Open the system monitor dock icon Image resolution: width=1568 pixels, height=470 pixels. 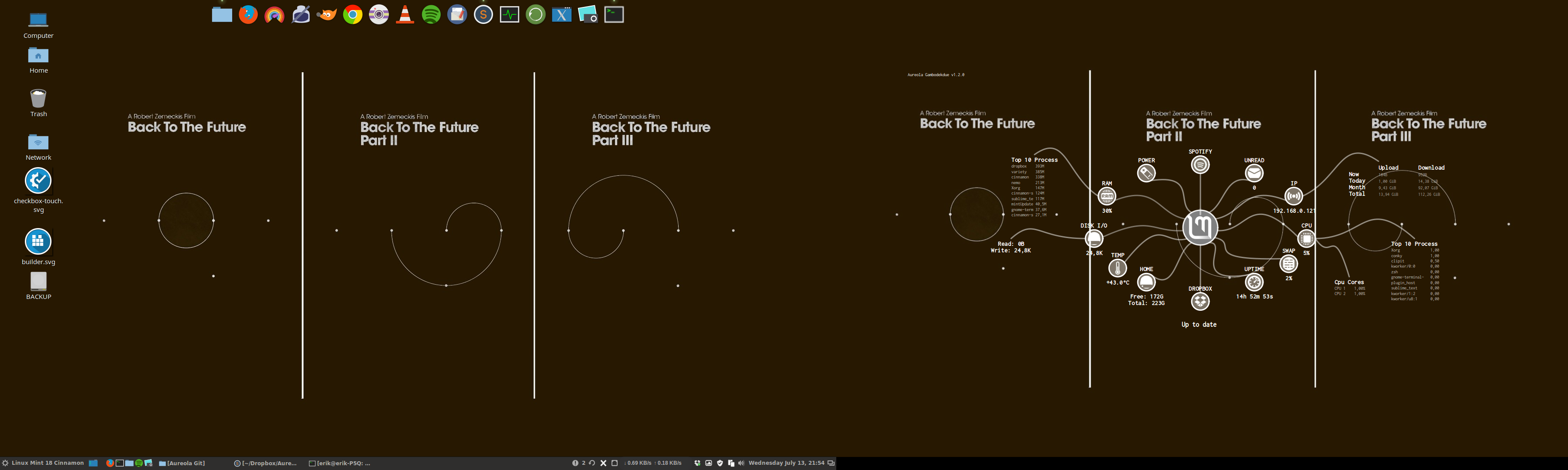(x=510, y=15)
